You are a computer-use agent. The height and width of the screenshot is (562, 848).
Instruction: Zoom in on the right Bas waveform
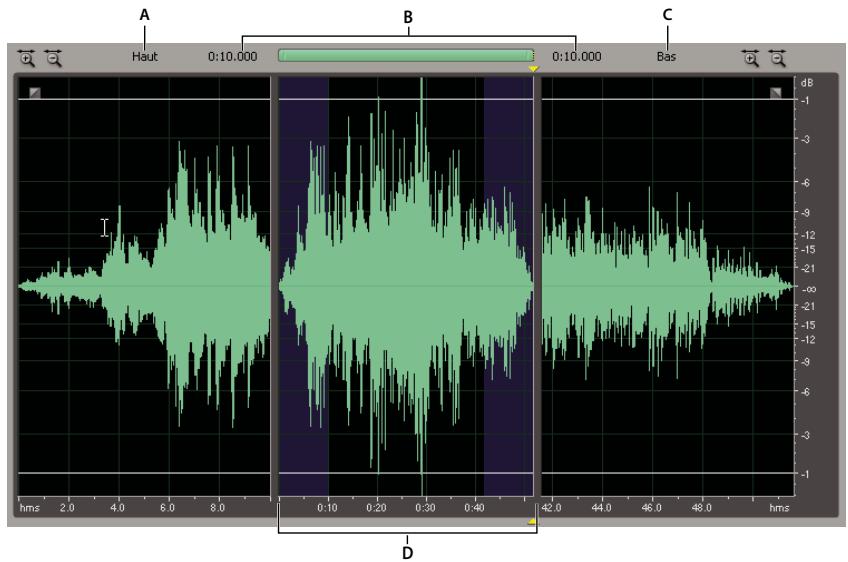(751, 58)
